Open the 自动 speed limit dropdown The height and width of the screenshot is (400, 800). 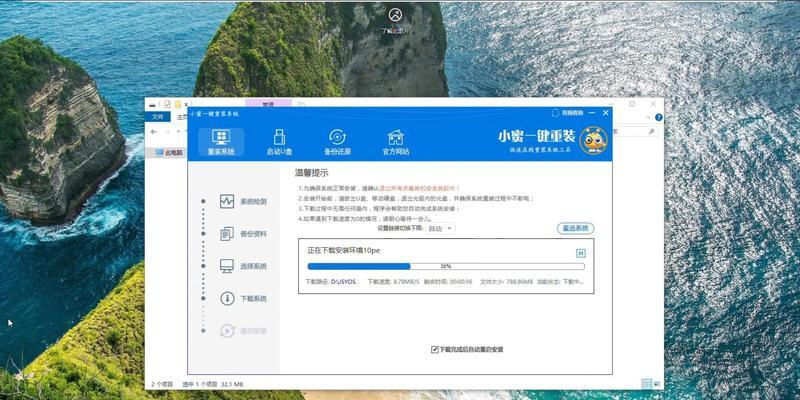pos(440,229)
